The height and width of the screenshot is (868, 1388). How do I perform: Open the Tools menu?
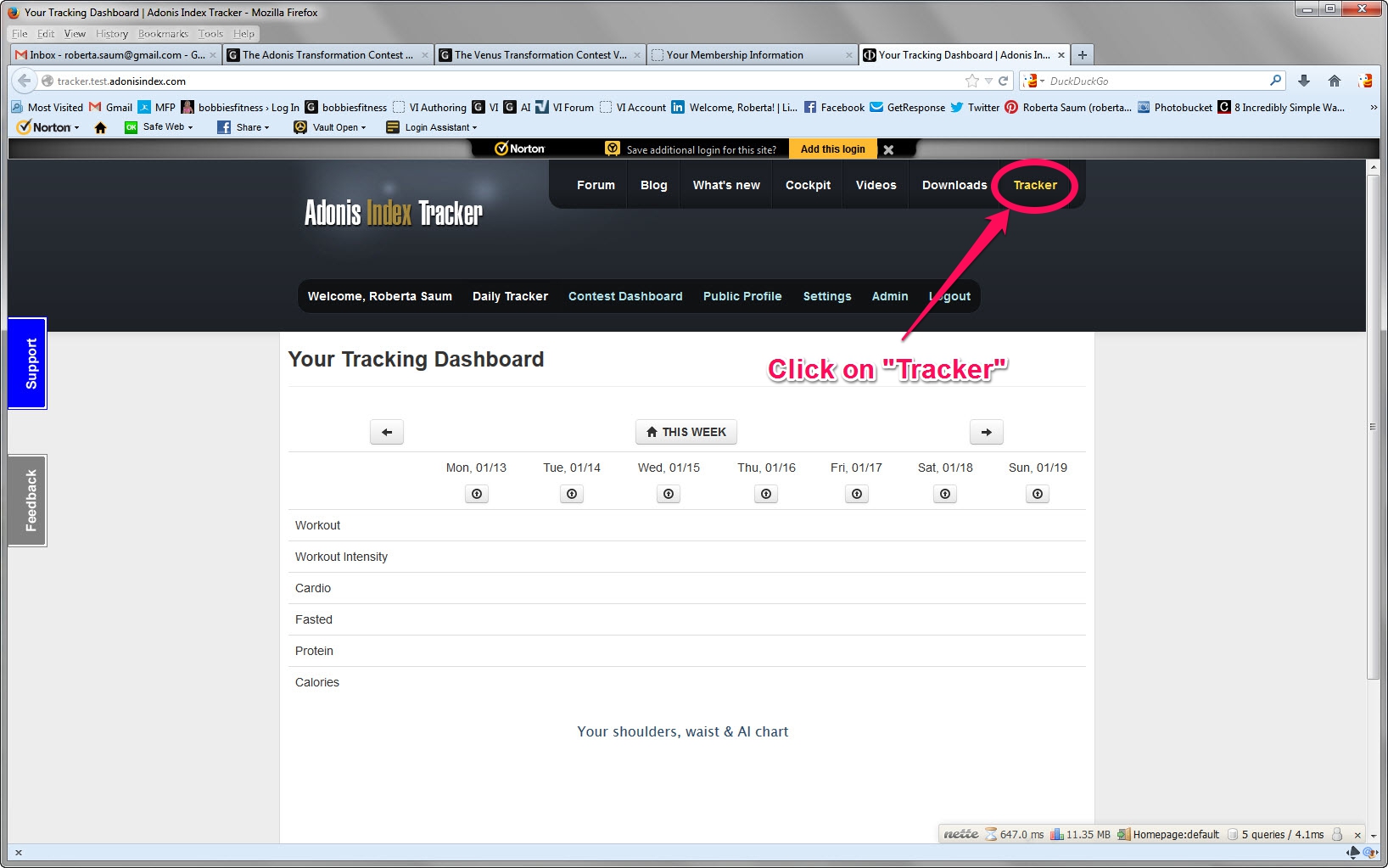tap(210, 34)
